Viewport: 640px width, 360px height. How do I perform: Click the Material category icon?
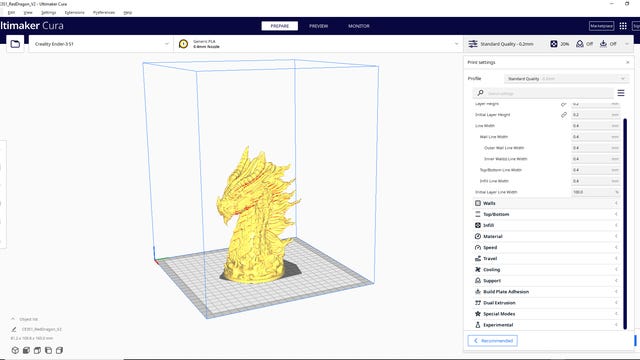(x=478, y=236)
